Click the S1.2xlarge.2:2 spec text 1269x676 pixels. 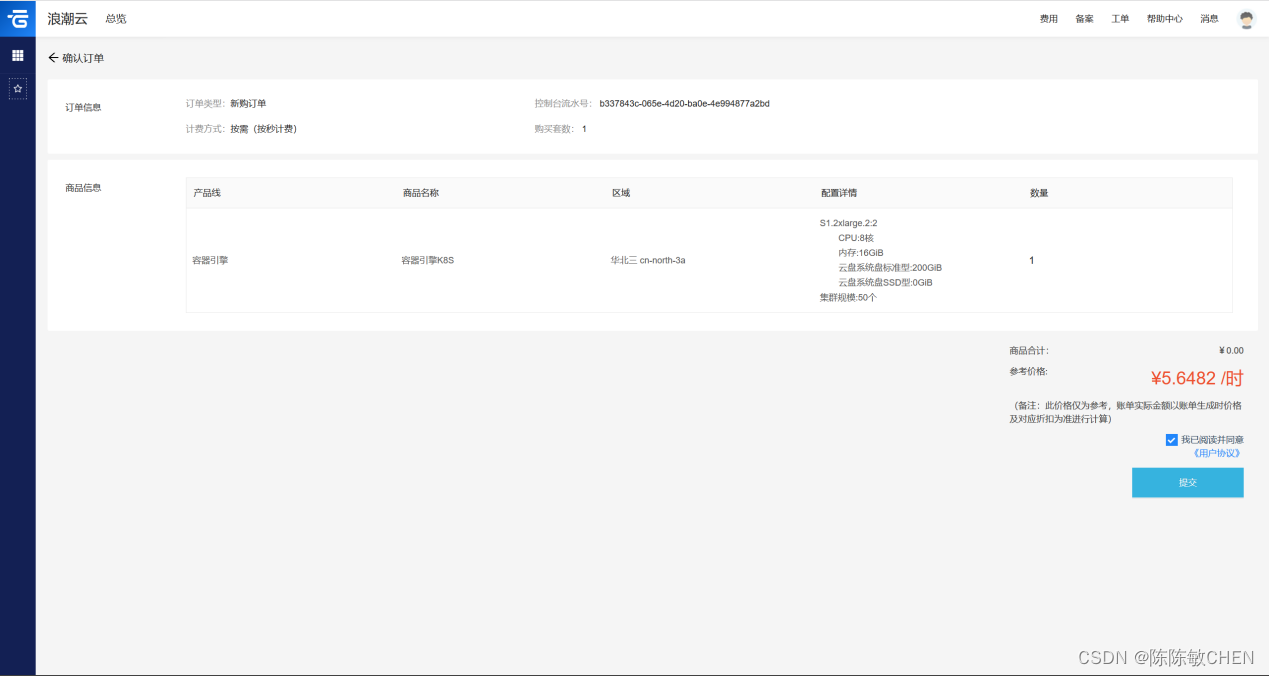[x=848, y=223]
